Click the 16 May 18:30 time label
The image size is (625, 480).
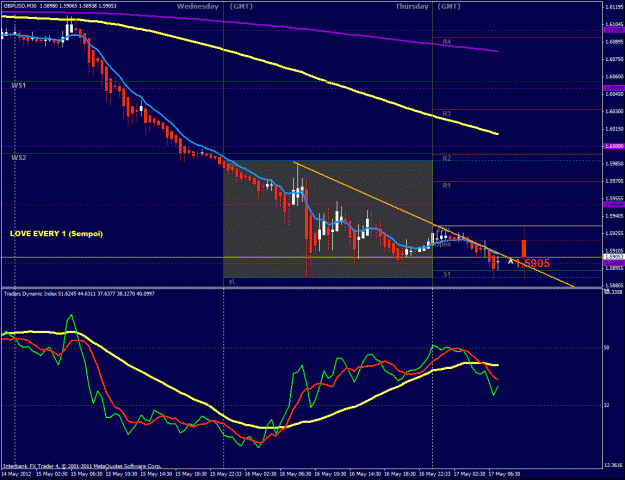coord(399,474)
